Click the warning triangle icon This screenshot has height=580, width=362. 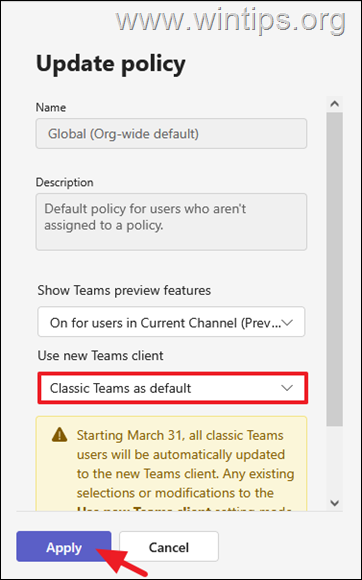[x=60, y=436]
